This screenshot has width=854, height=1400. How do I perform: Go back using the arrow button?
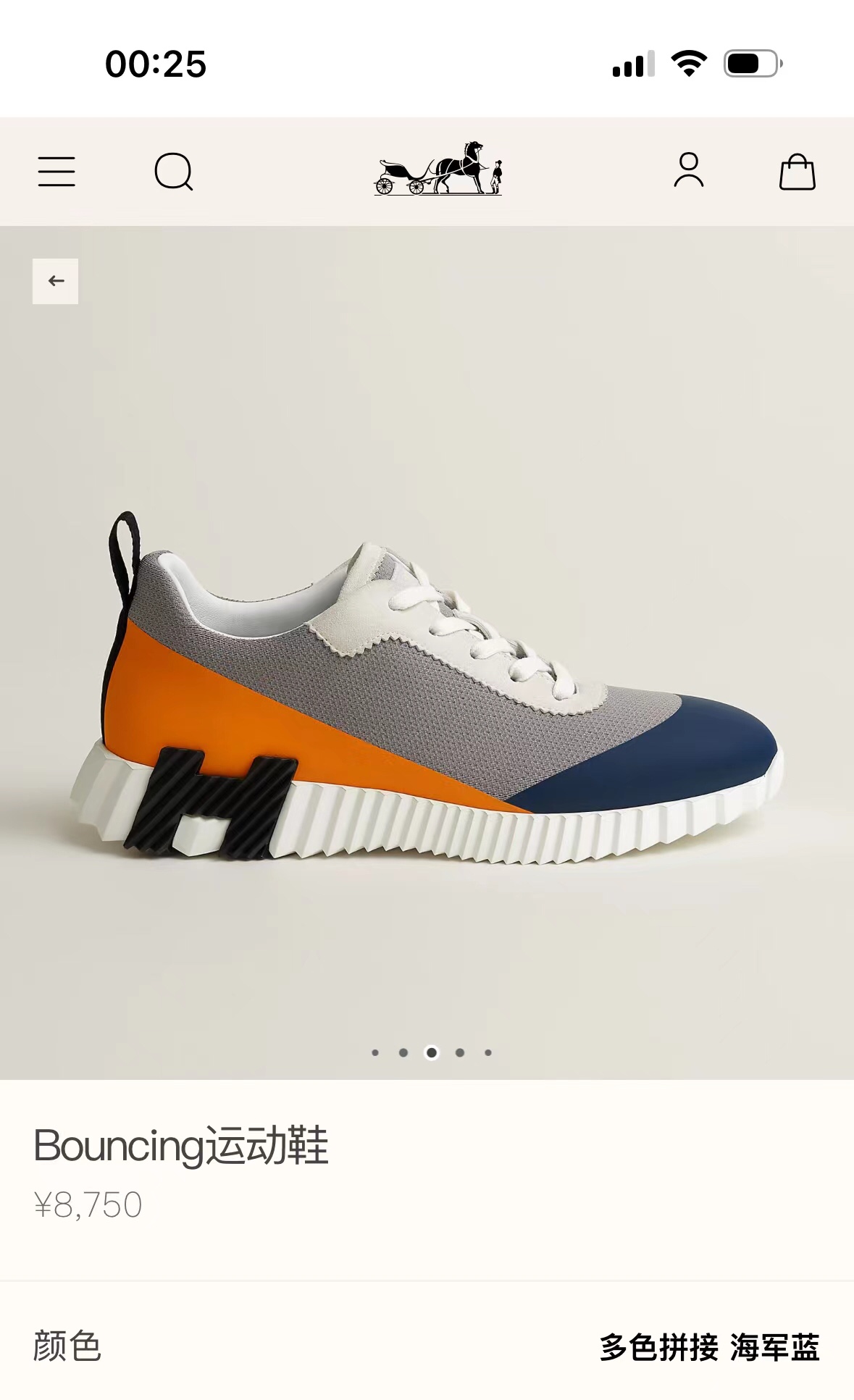[x=56, y=281]
